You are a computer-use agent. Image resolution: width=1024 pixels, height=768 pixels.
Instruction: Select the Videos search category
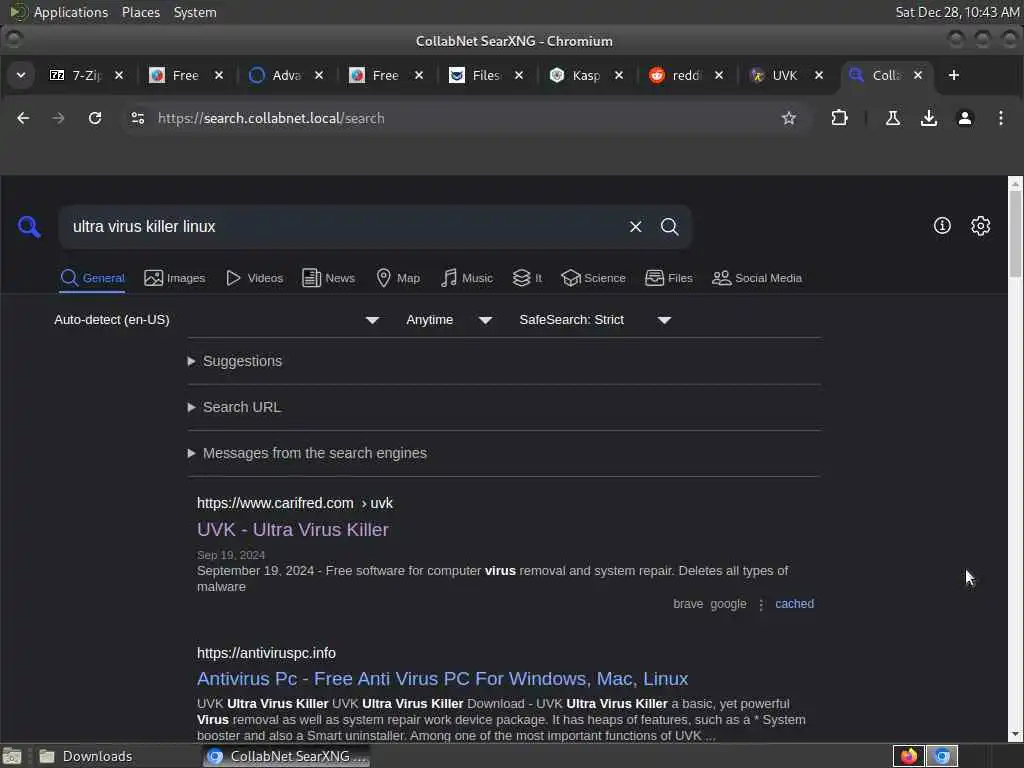[254, 278]
